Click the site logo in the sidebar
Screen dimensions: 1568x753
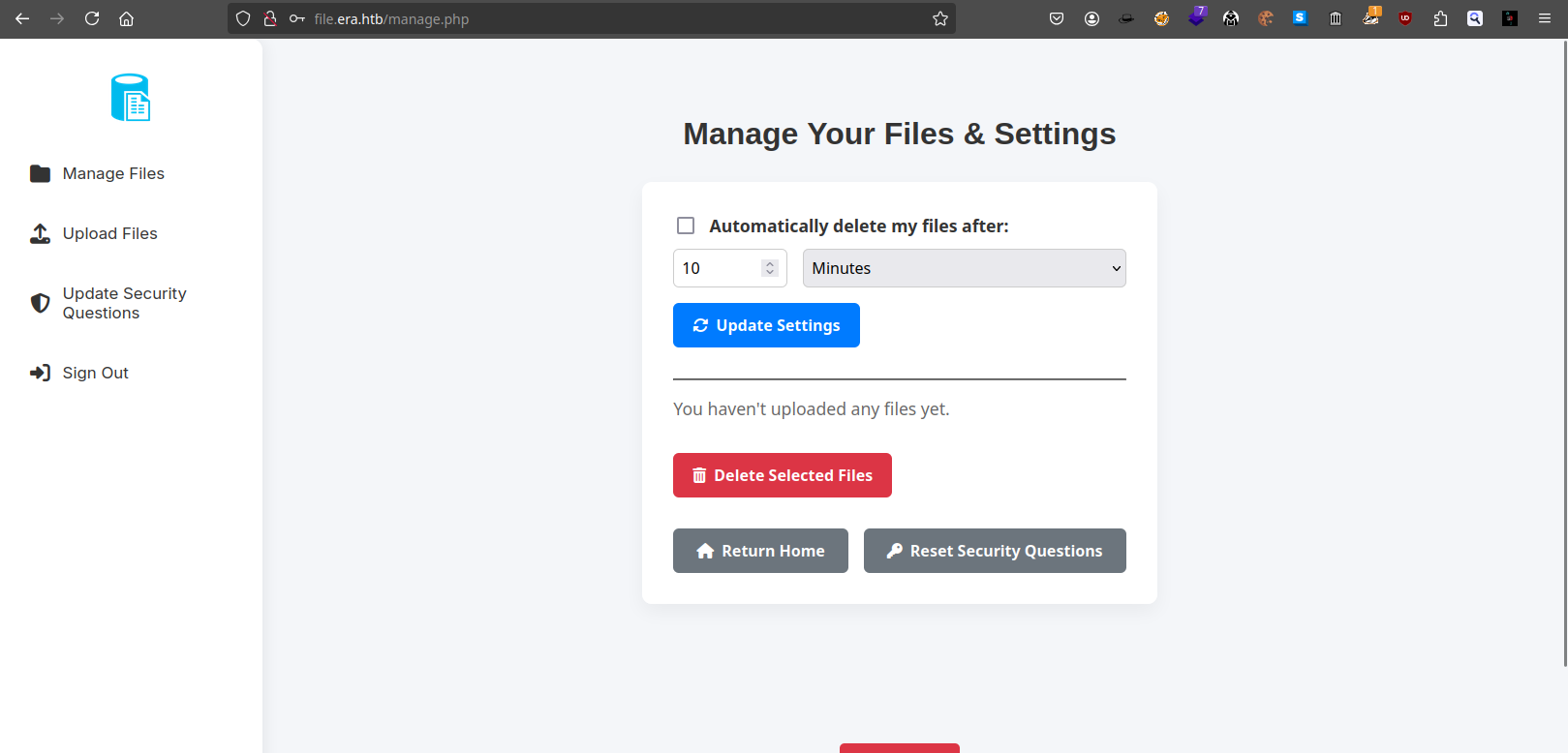[x=131, y=98]
